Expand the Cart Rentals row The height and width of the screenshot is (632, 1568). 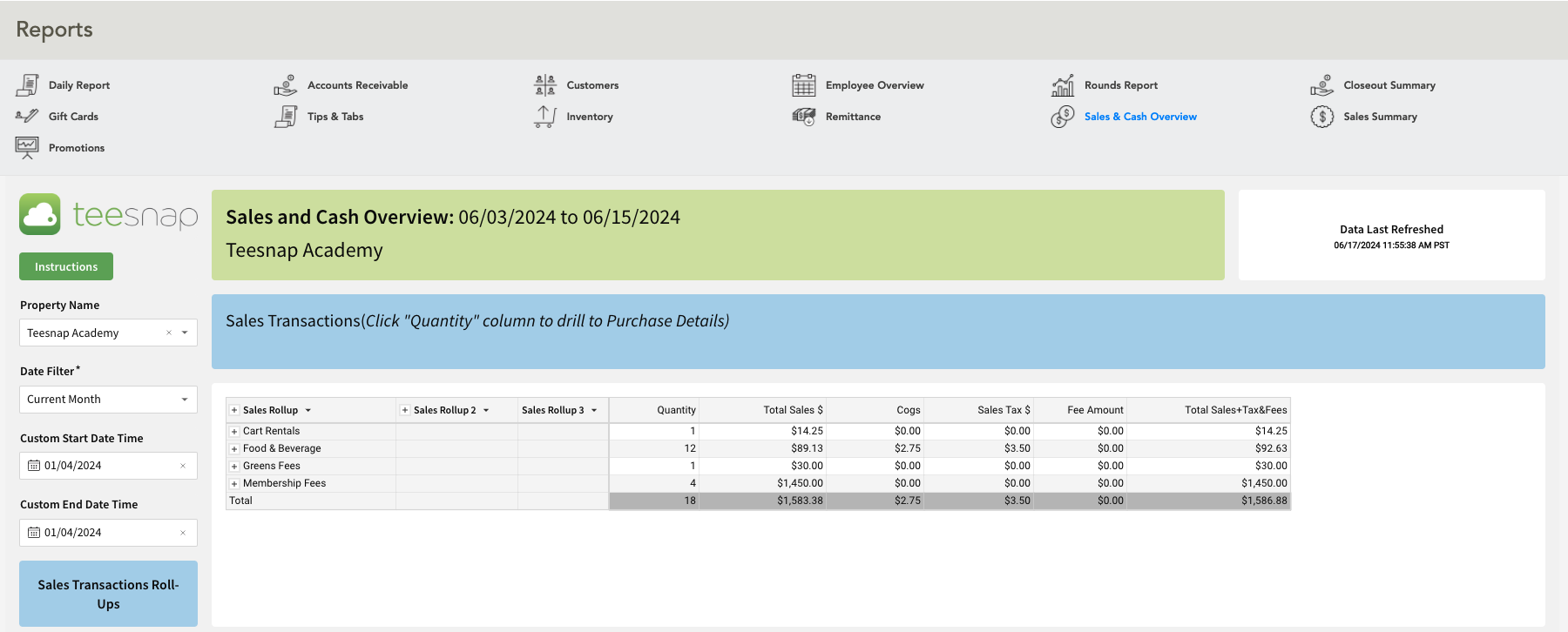coord(234,432)
